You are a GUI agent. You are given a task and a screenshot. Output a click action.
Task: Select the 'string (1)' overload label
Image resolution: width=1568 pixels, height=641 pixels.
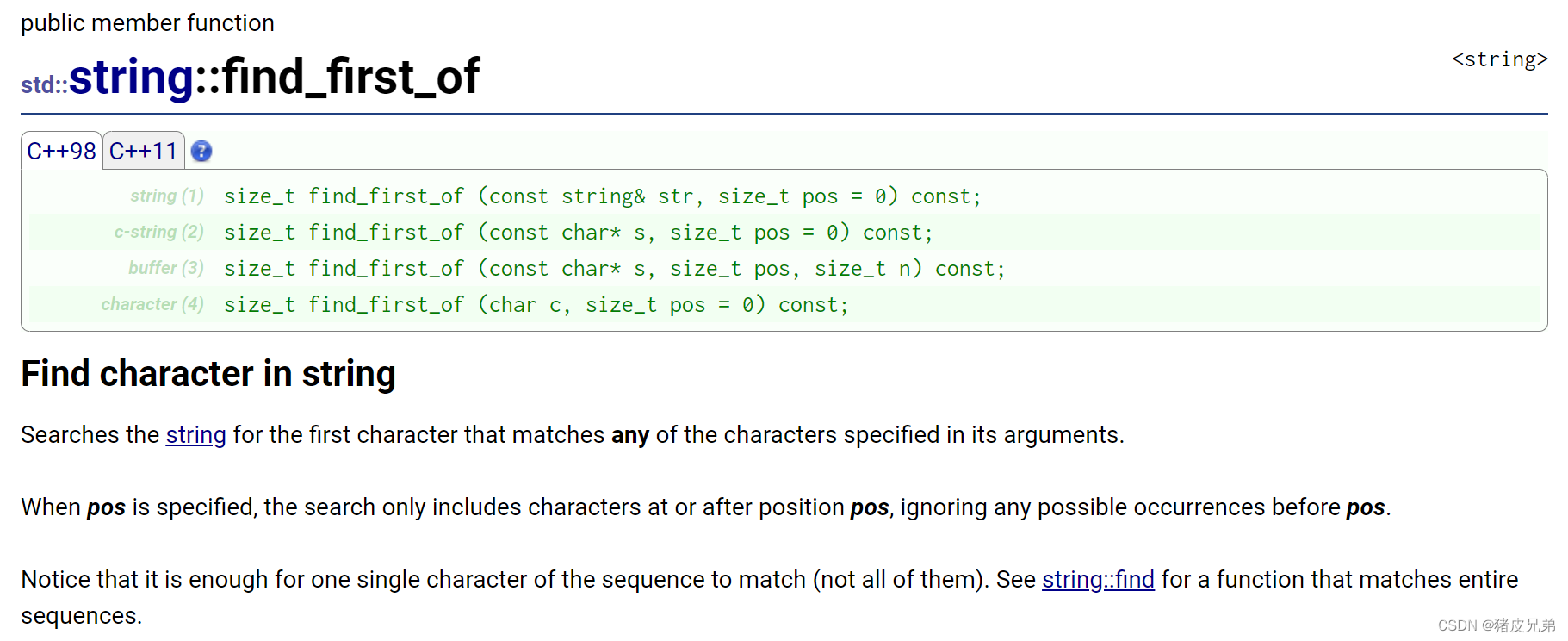(167, 196)
